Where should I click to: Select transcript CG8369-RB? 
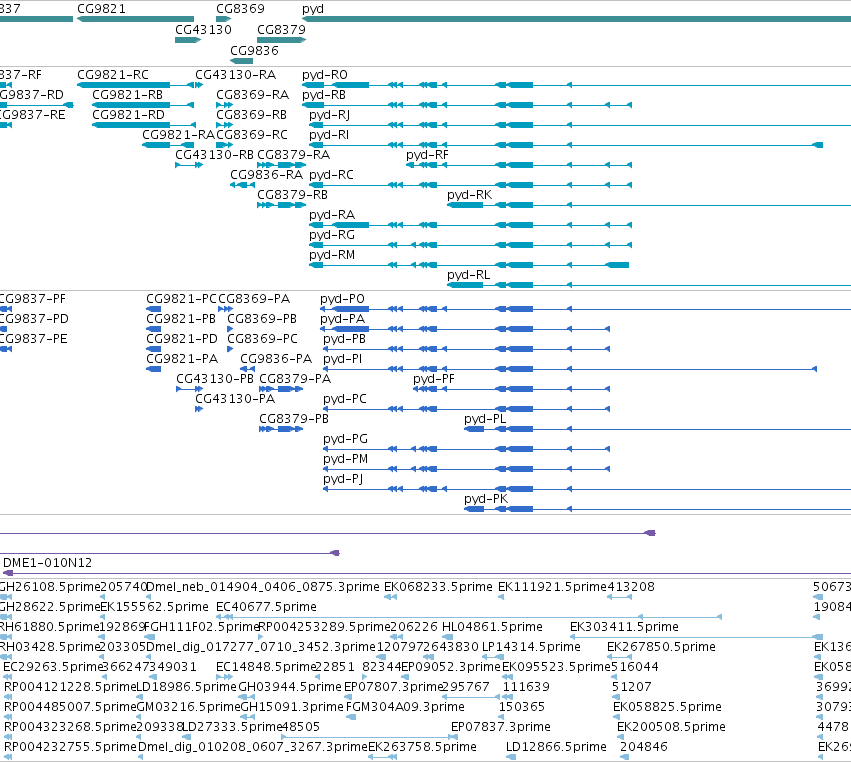(251, 115)
